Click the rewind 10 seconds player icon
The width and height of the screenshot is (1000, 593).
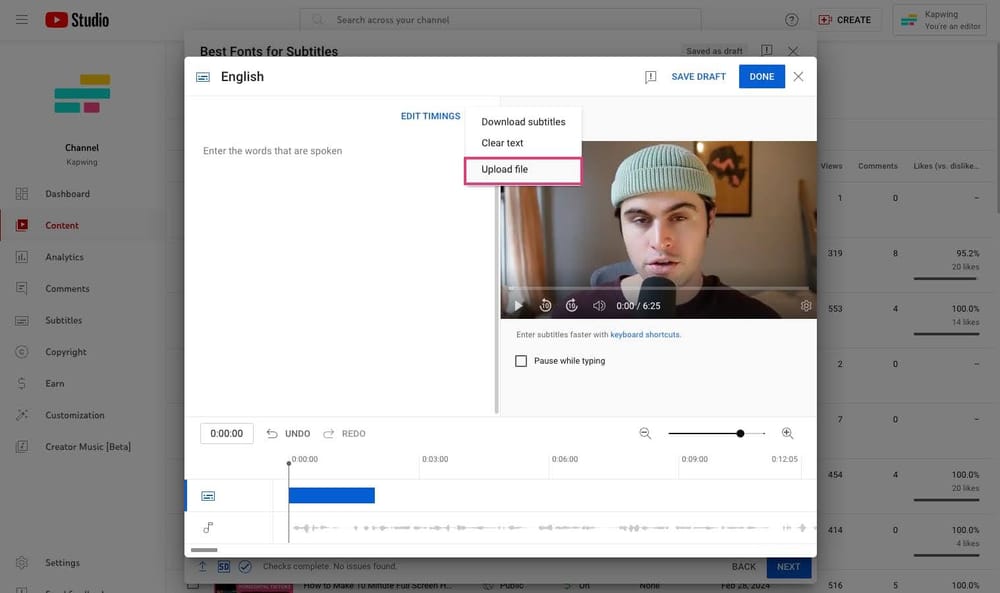tap(545, 304)
